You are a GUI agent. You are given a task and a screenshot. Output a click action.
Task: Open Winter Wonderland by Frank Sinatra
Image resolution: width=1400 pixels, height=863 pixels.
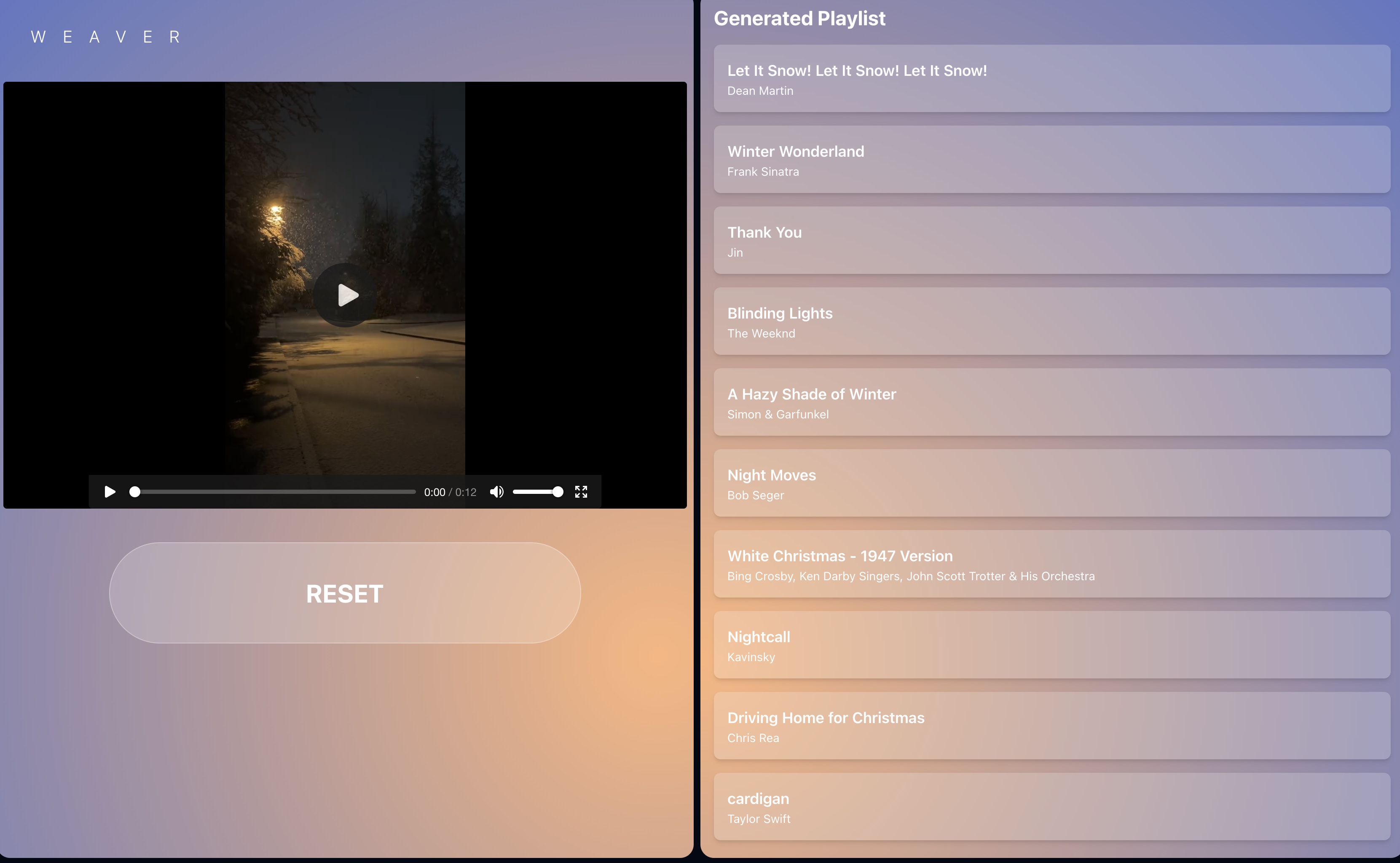pos(1051,160)
